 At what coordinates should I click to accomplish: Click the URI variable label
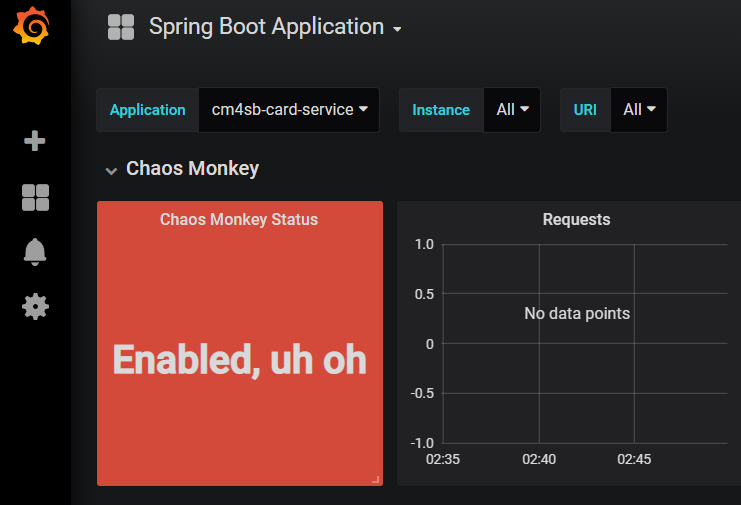coord(585,110)
